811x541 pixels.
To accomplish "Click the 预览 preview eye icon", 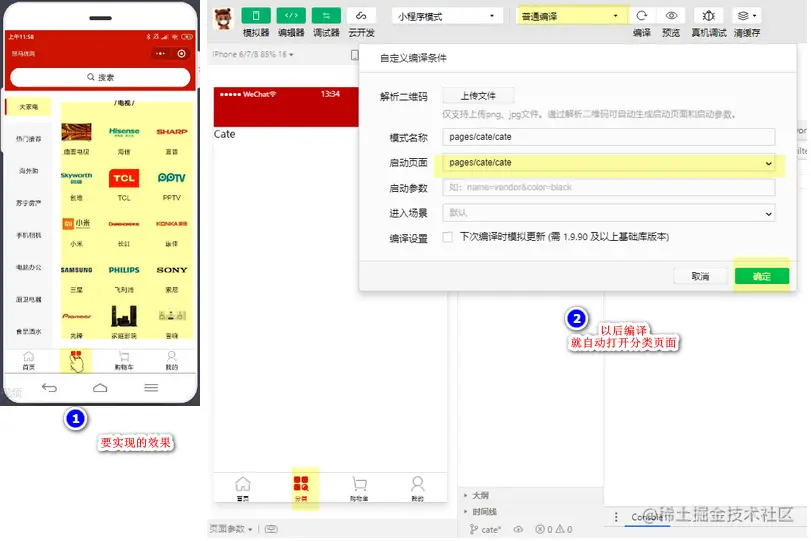I will pos(671,16).
